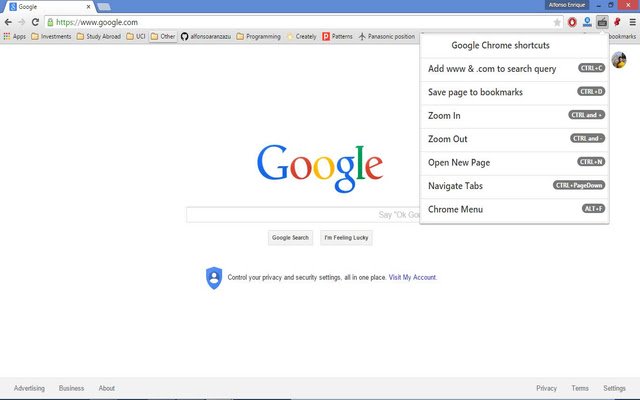Select the Google tab
The width and height of the screenshot is (640, 400).
(x=49, y=7)
